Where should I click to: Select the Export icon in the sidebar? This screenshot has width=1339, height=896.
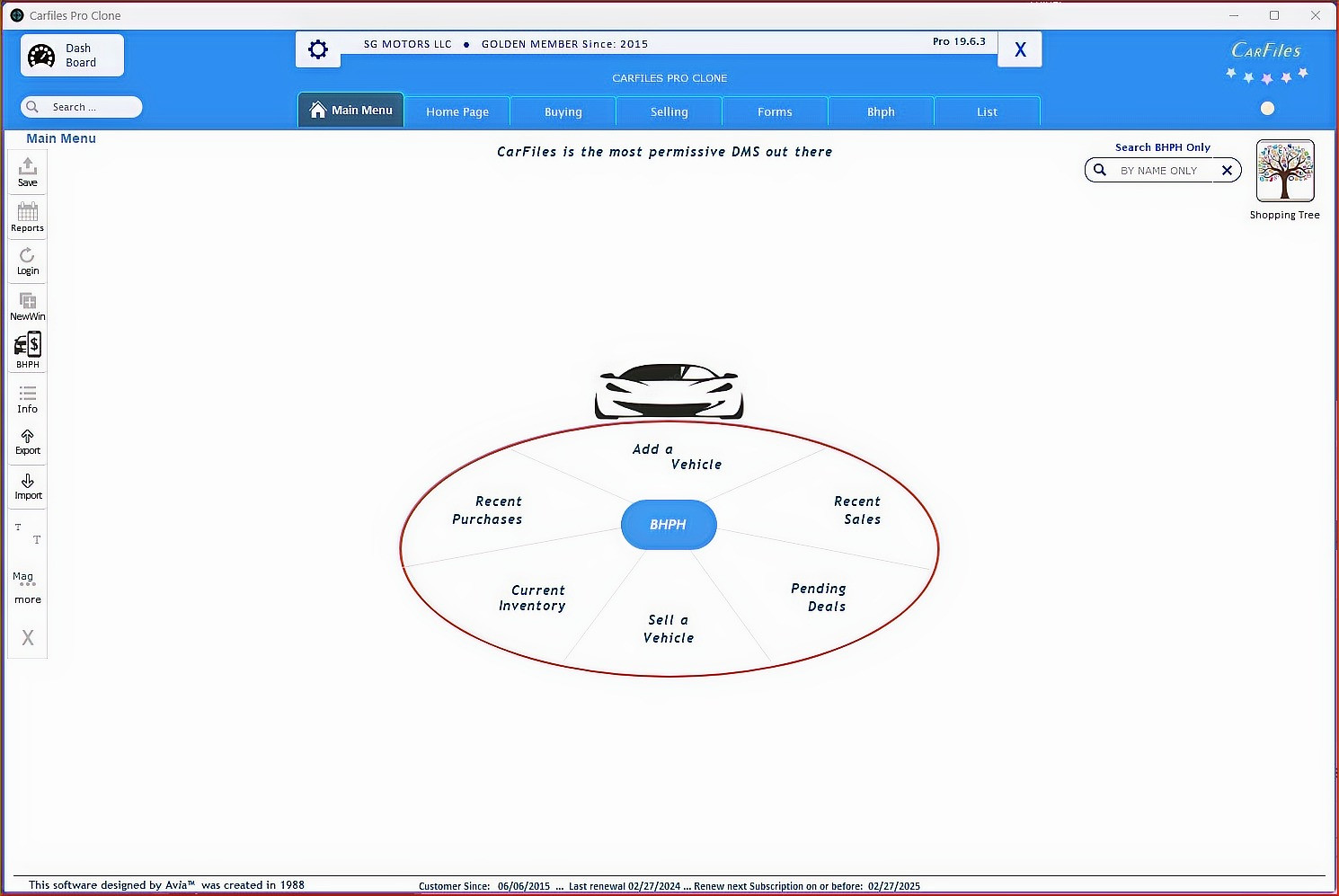click(27, 440)
